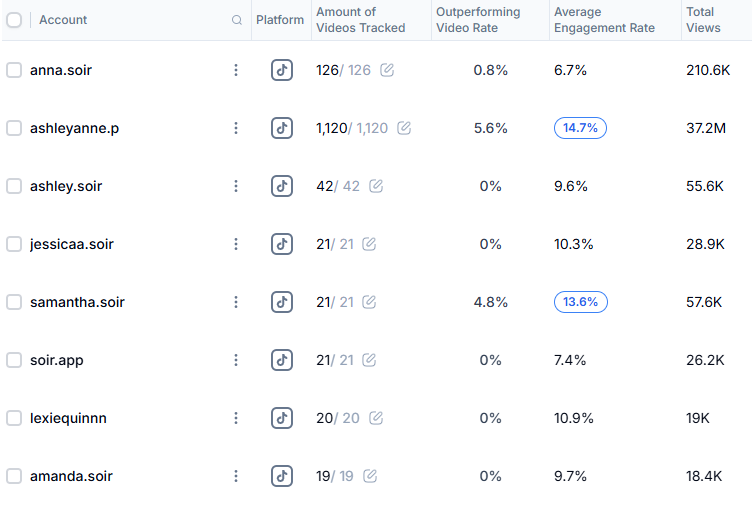Viewport: 752px width, 511px height.
Task: Sort by Total Views column header
Action: 703,20
